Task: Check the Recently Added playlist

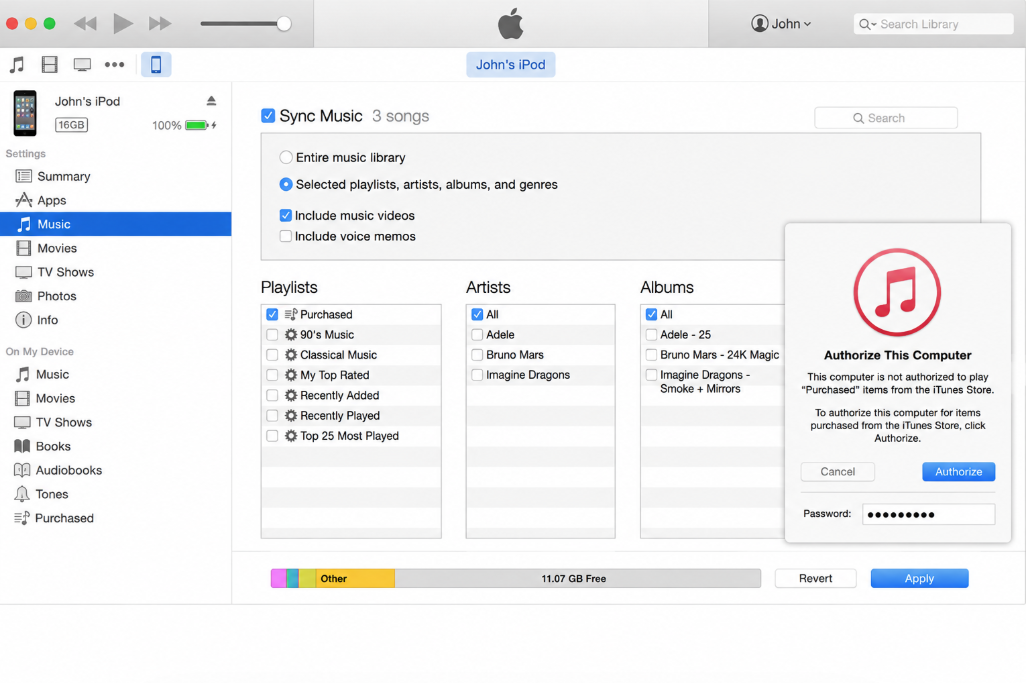Action: [272, 395]
